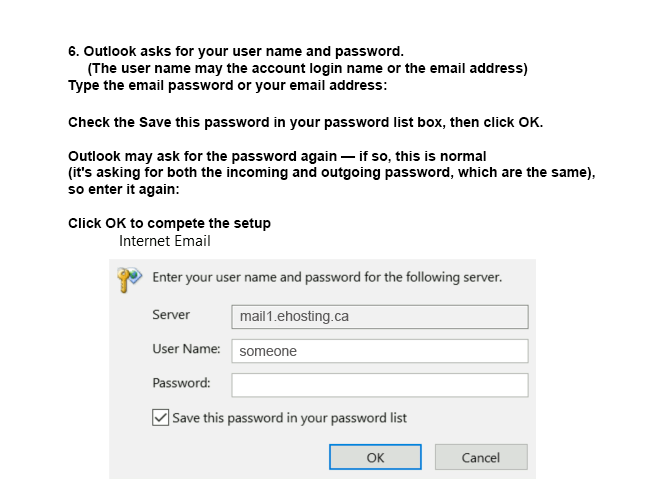
Task: Click the key and globe credentials icon
Action: pyautogui.click(x=130, y=280)
